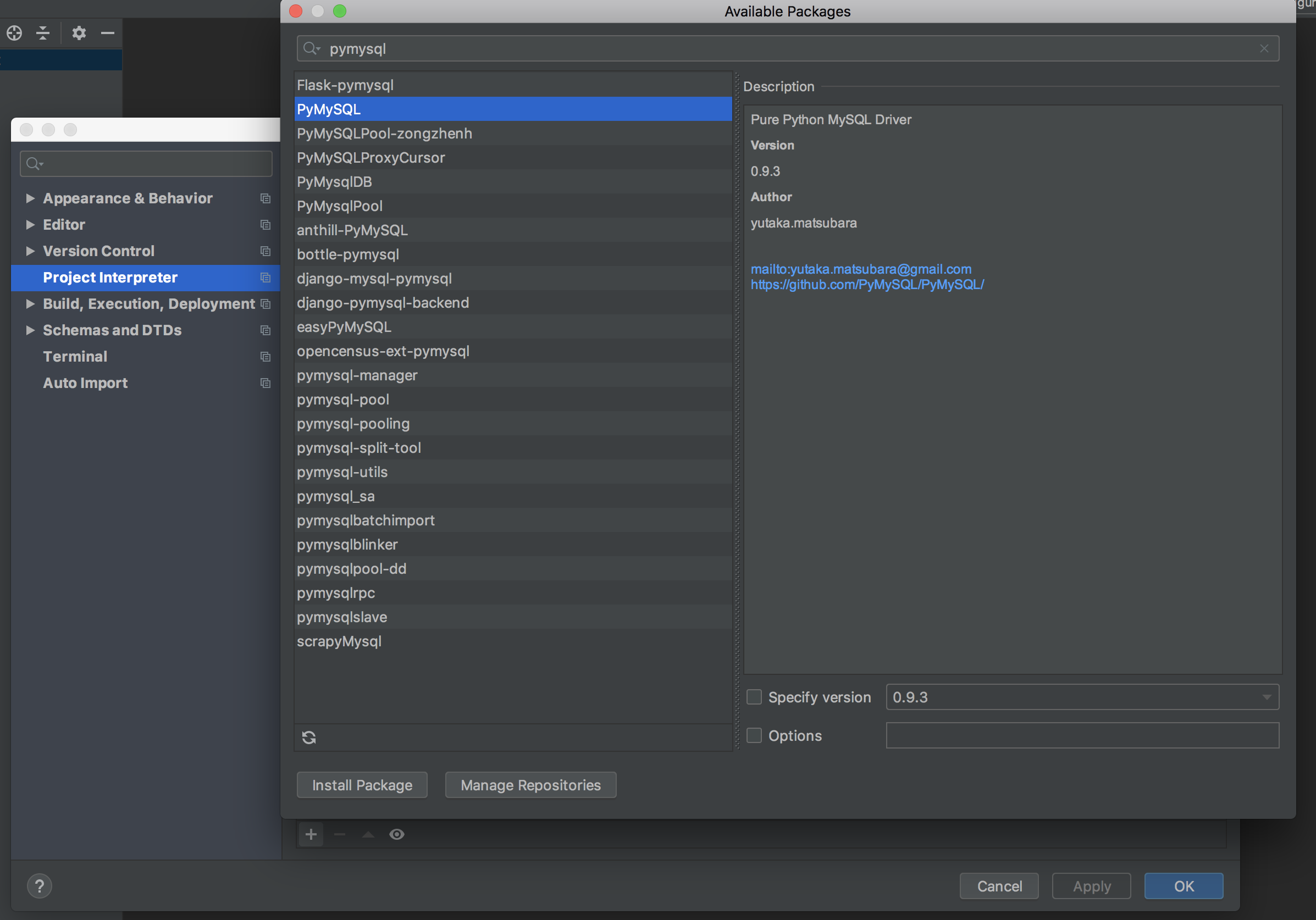Select PyMySQLPool-zongzhenh package
The height and width of the screenshot is (920, 1316).
513,134
